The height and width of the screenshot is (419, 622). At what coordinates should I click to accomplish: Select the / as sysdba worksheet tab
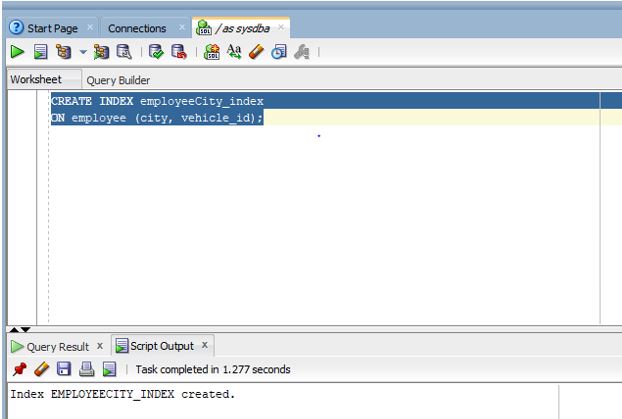(x=243, y=29)
